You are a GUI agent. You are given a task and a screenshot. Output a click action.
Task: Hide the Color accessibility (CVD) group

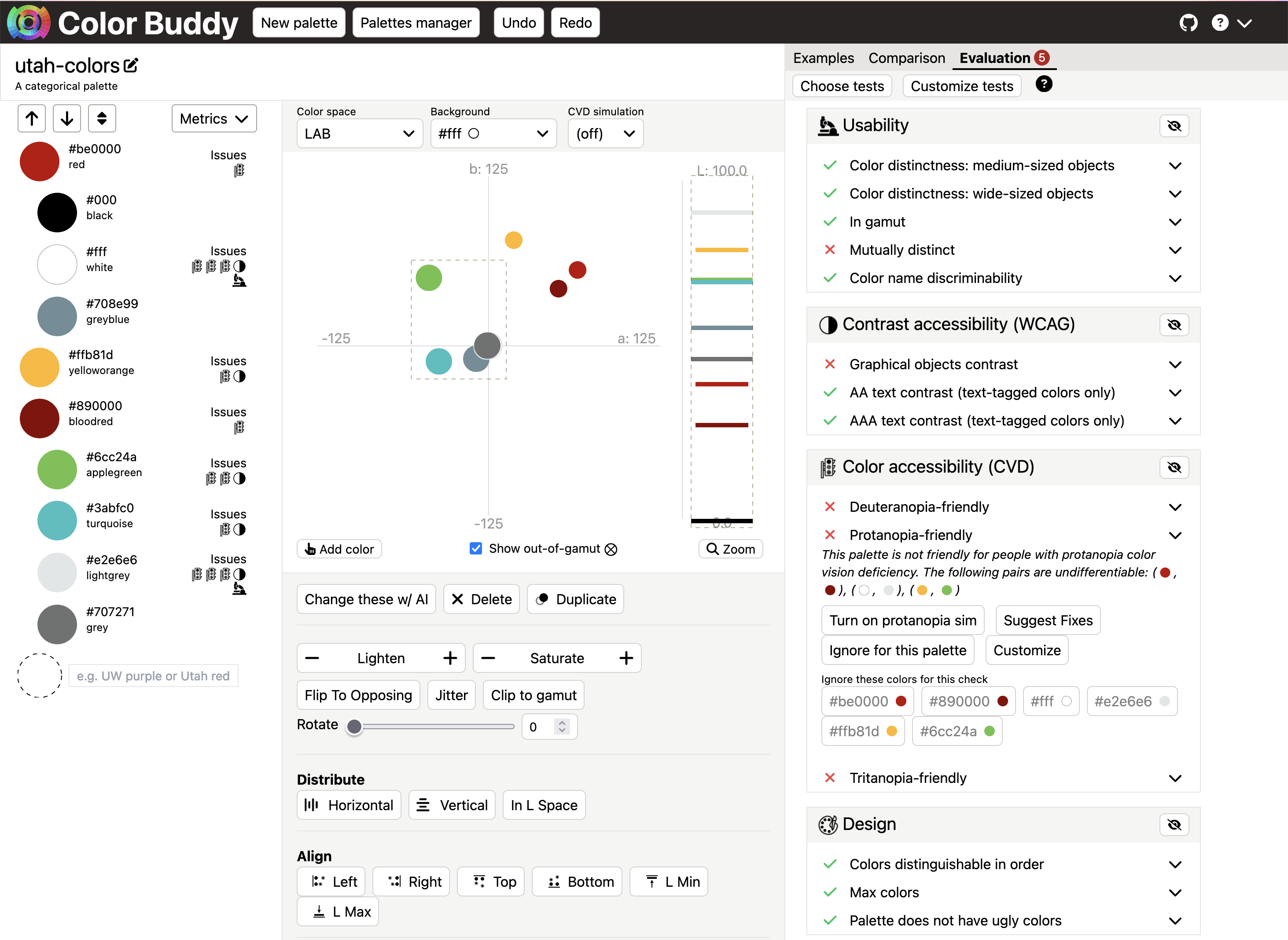1174,468
